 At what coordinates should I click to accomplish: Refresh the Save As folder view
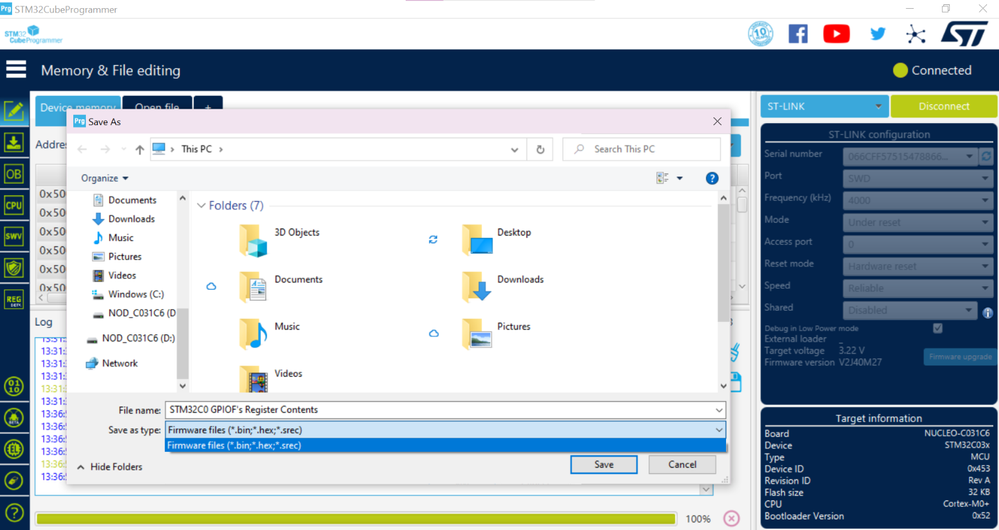pyautogui.click(x=540, y=149)
